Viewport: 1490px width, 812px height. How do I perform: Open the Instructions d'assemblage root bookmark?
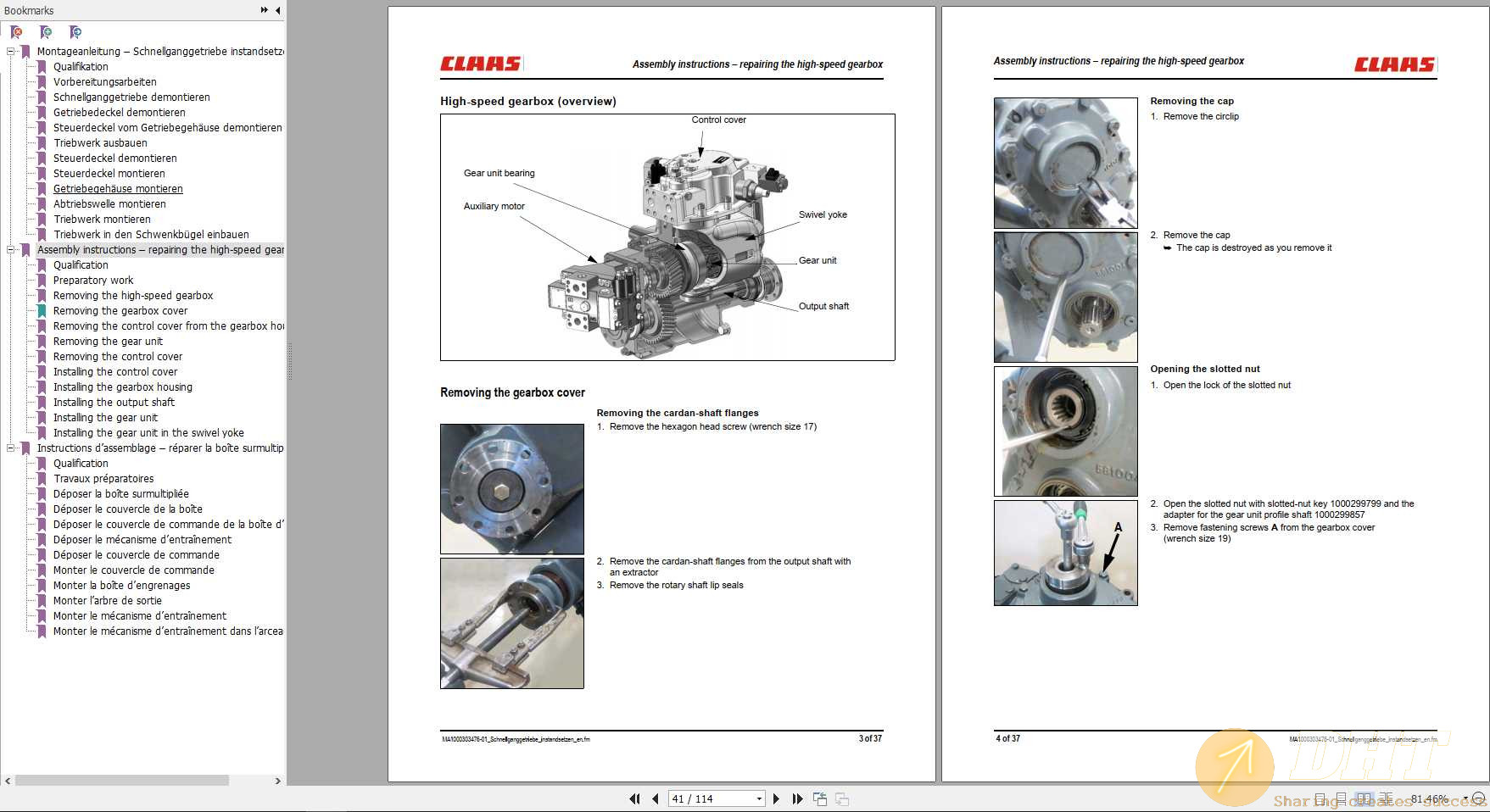pos(160,448)
